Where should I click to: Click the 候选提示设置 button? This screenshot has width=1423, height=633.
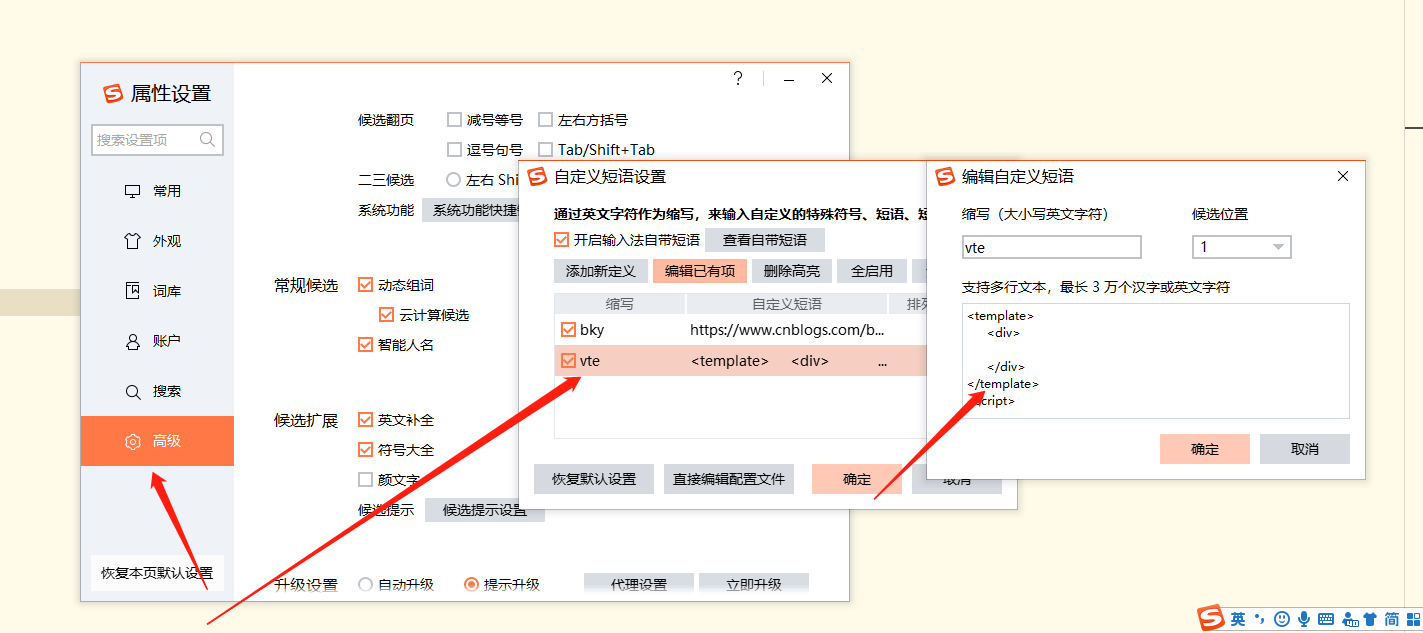tap(485, 510)
